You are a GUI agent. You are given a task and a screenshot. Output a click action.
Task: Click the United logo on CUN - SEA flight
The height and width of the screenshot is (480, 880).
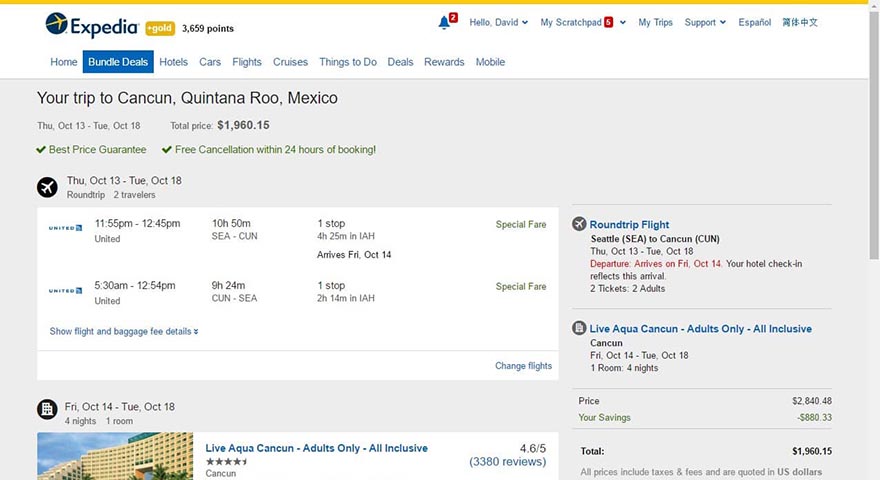(x=65, y=290)
